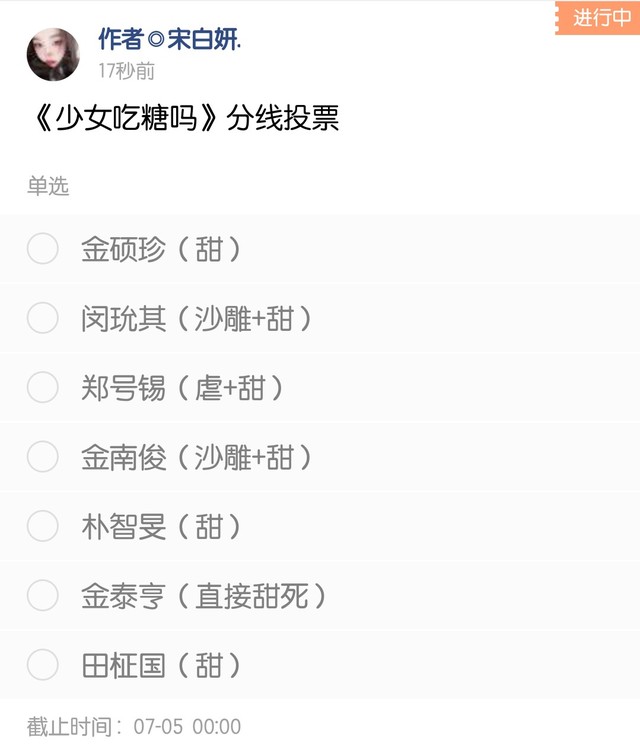640x753 pixels.
Task: Select radio button for 闵玧其（沙雕+甜）
Action: click(x=43, y=318)
